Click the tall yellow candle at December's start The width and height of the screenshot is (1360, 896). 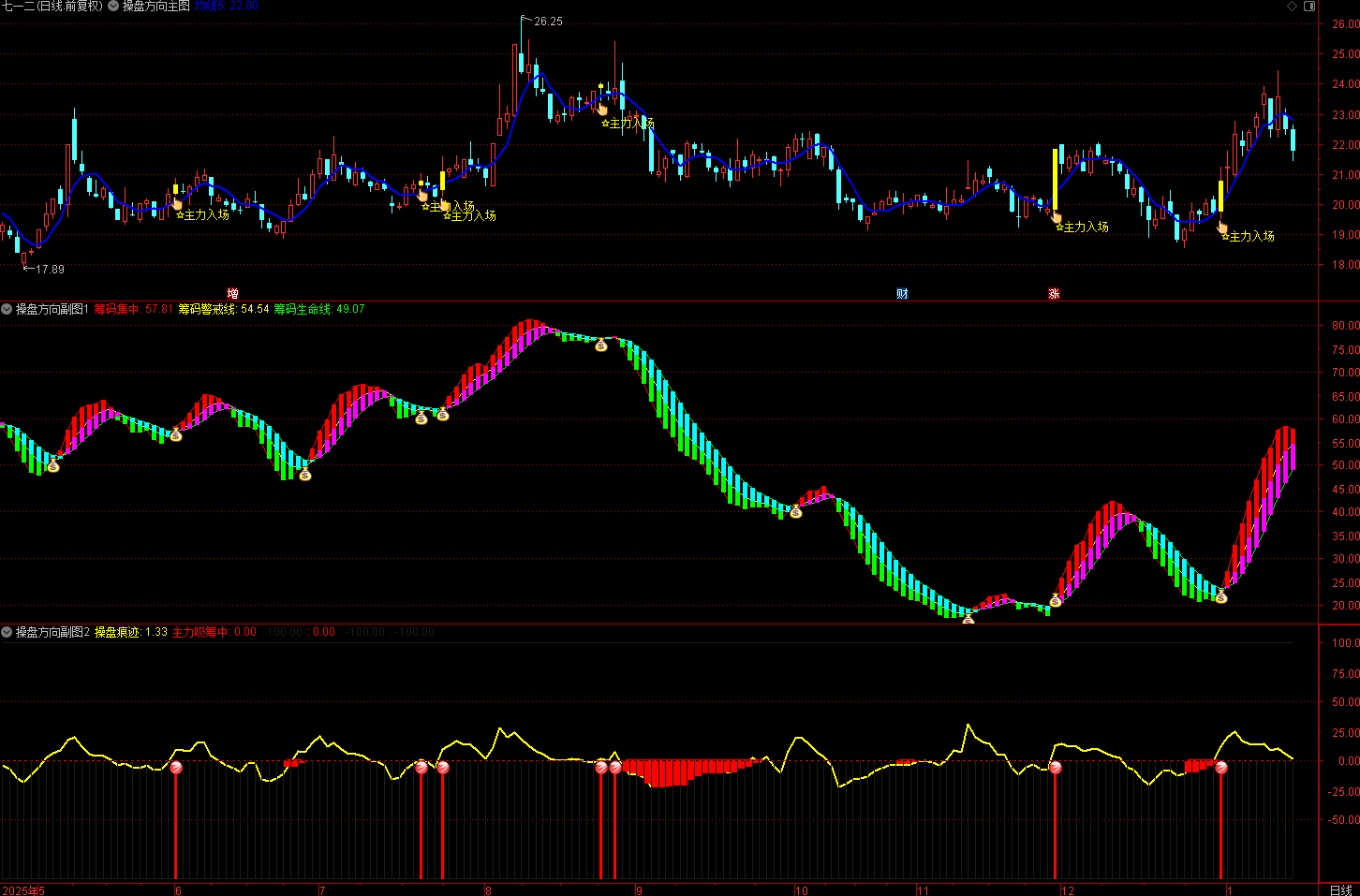pyautogui.click(x=1055, y=180)
